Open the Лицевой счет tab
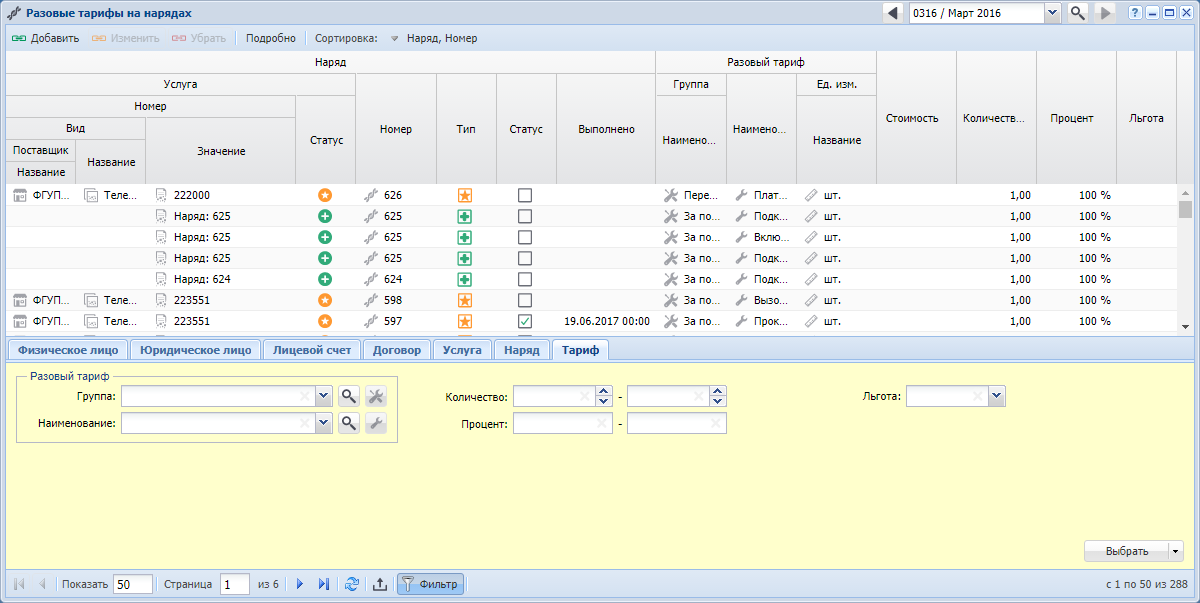Image resolution: width=1200 pixels, height=603 pixels. (x=312, y=350)
